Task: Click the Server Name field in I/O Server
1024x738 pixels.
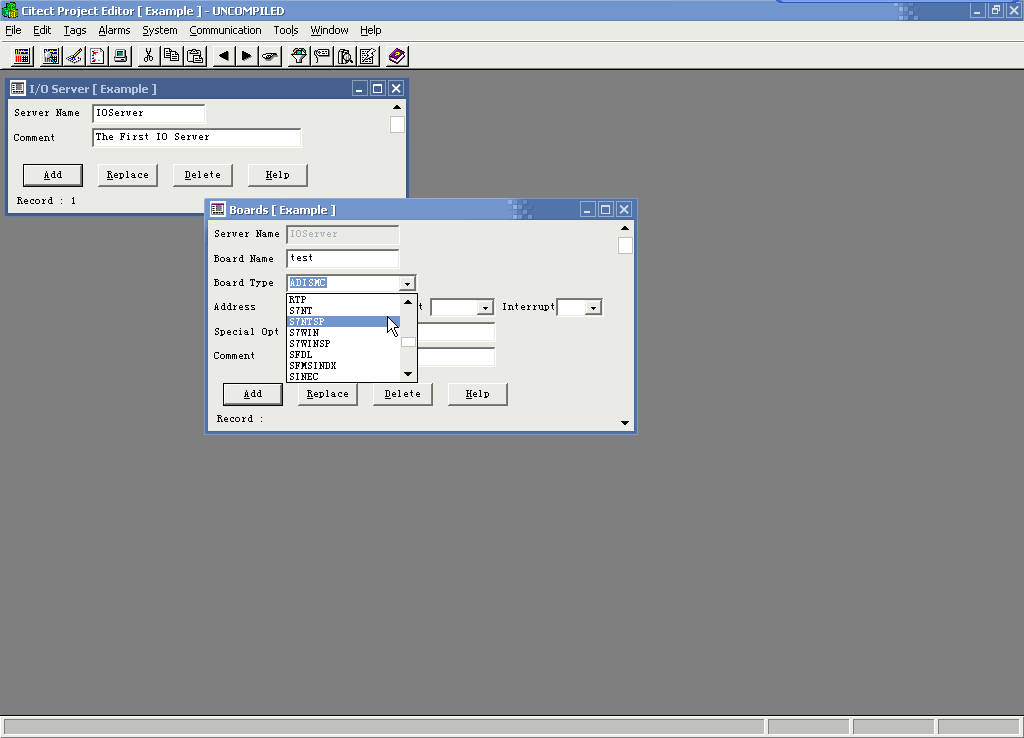Action: tap(149, 113)
